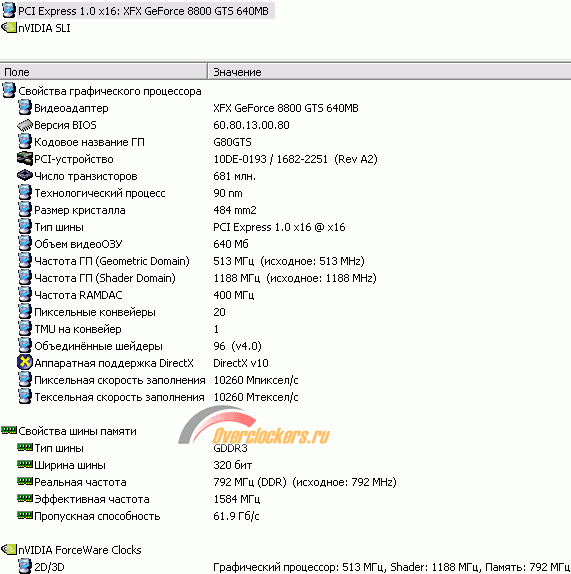Click the icon next to 'Пиксельные конвейеры'
Screen dimensions: 571x574
click(x=25, y=312)
